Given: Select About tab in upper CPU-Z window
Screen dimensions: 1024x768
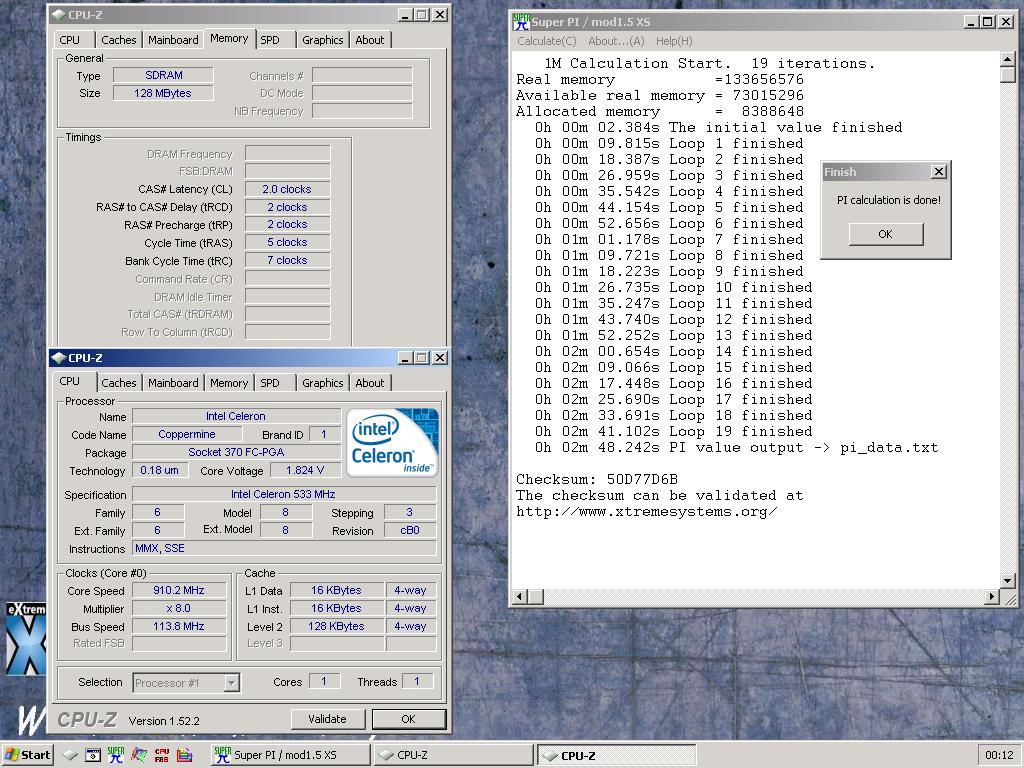Looking at the screenshot, I should pos(370,40).
